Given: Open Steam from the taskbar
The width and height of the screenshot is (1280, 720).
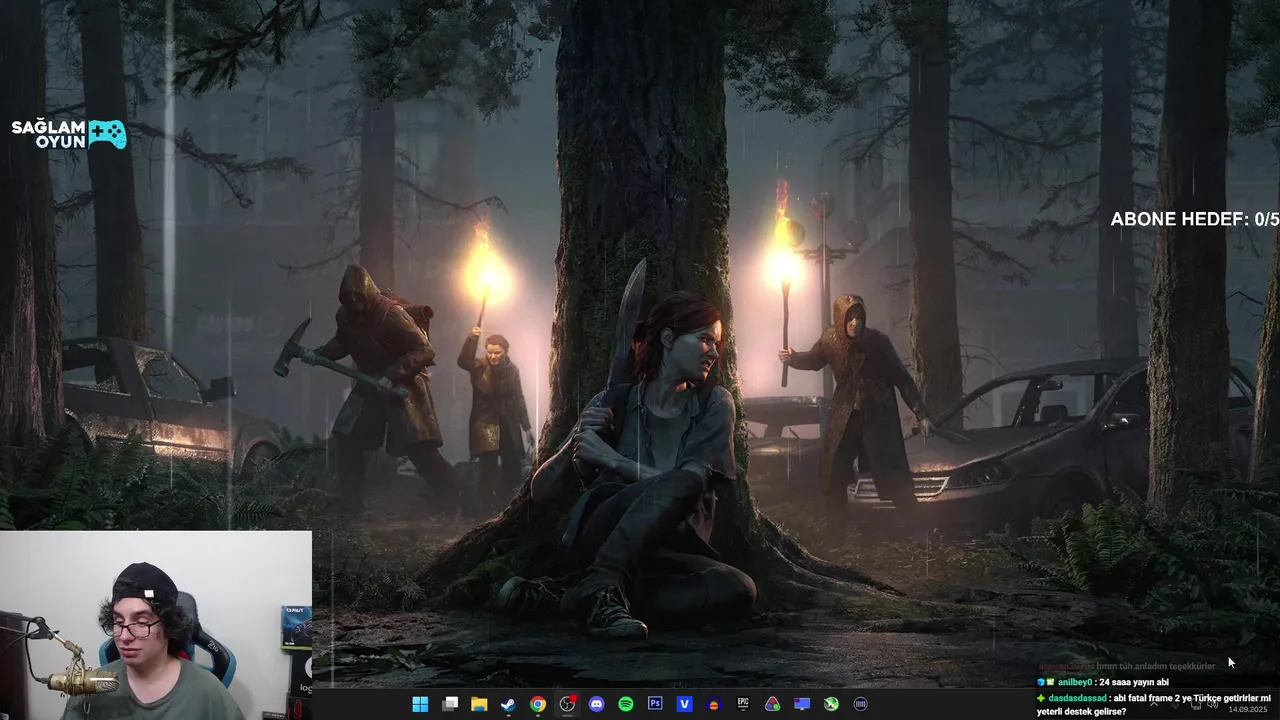Looking at the screenshot, I should tap(508, 704).
